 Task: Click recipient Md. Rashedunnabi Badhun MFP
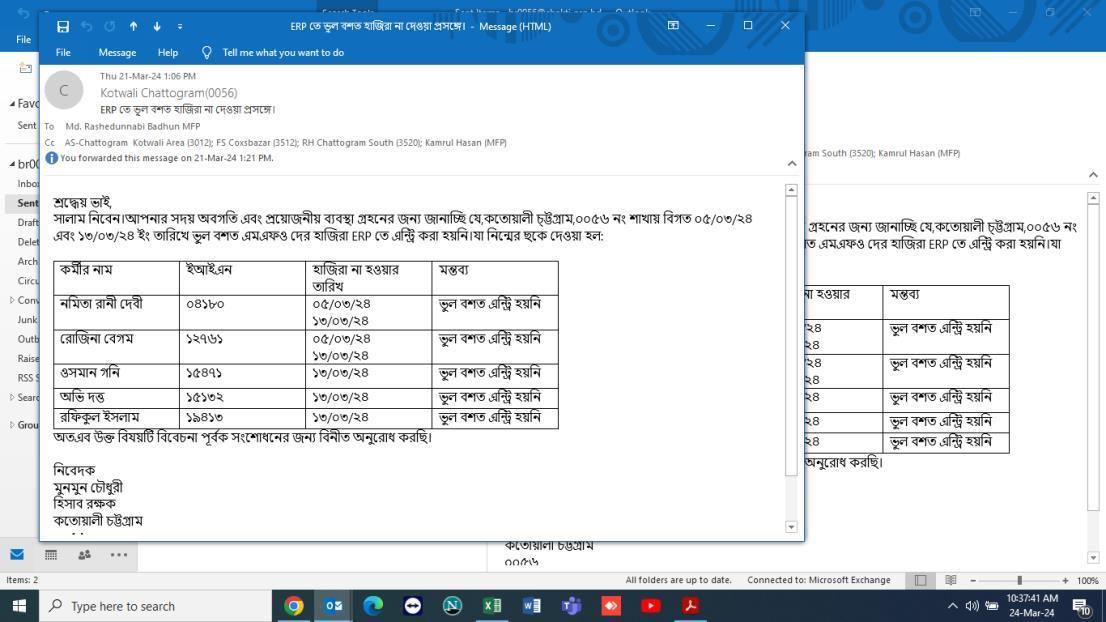pyautogui.click(x=133, y=126)
